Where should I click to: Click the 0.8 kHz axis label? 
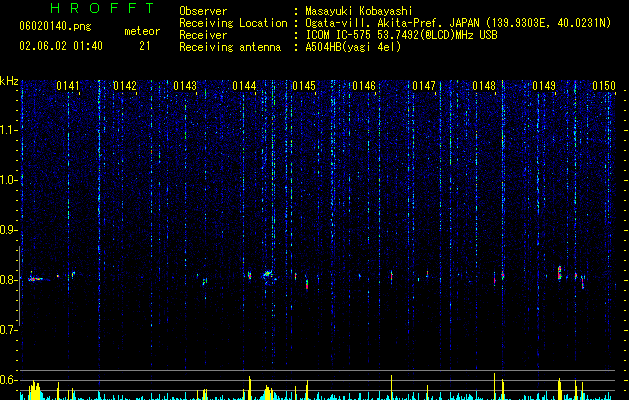(x=9, y=280)
